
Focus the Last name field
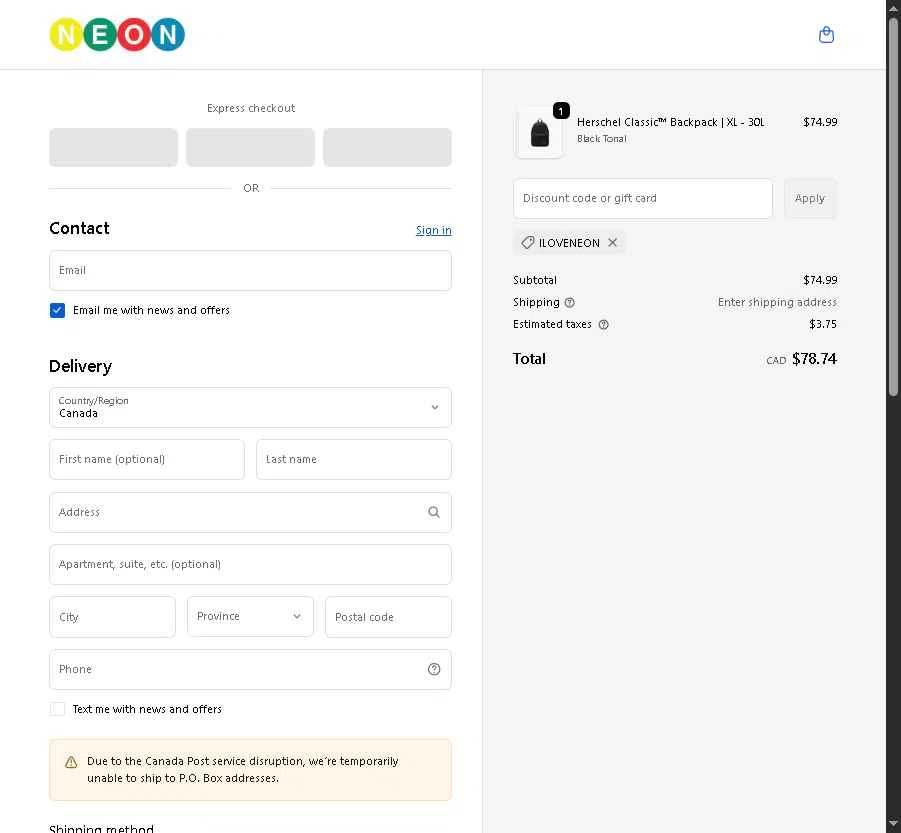353,459
